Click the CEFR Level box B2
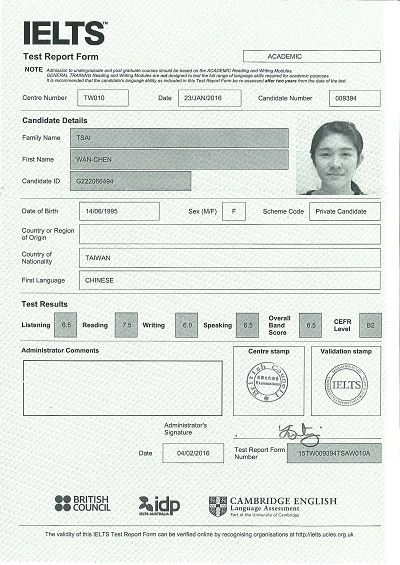The image size is (400, 565). pos(370,325)
